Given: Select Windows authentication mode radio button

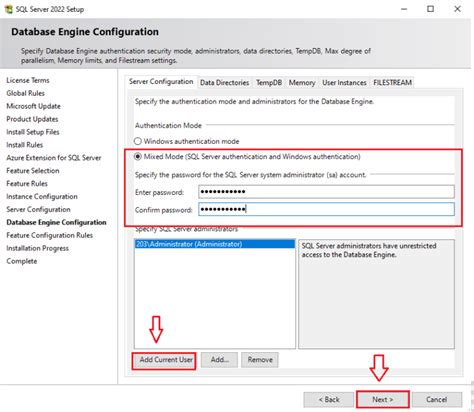Looking at the screenshot, I should (138, 141).
